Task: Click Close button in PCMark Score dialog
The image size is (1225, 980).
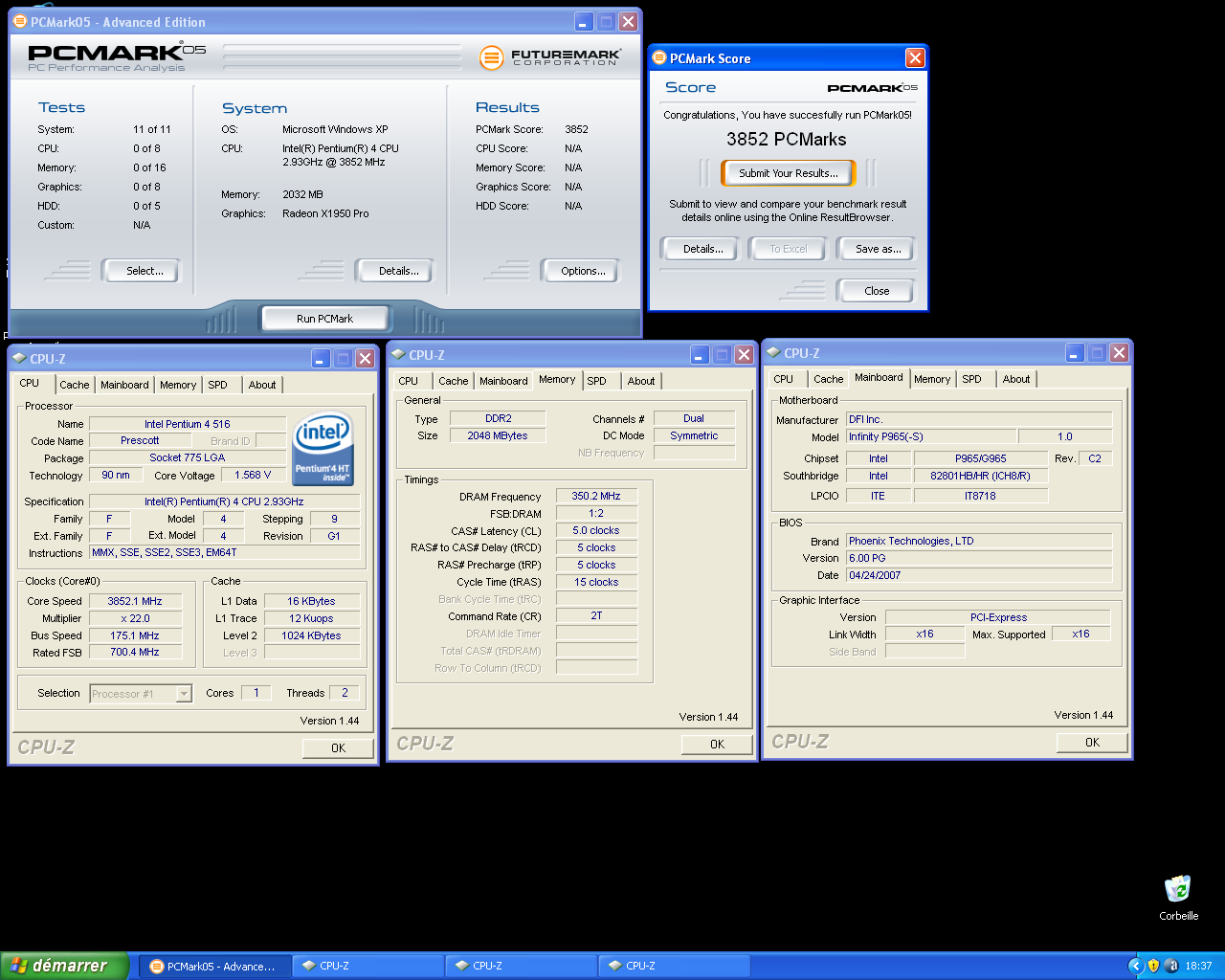Action: coord(877,291)
